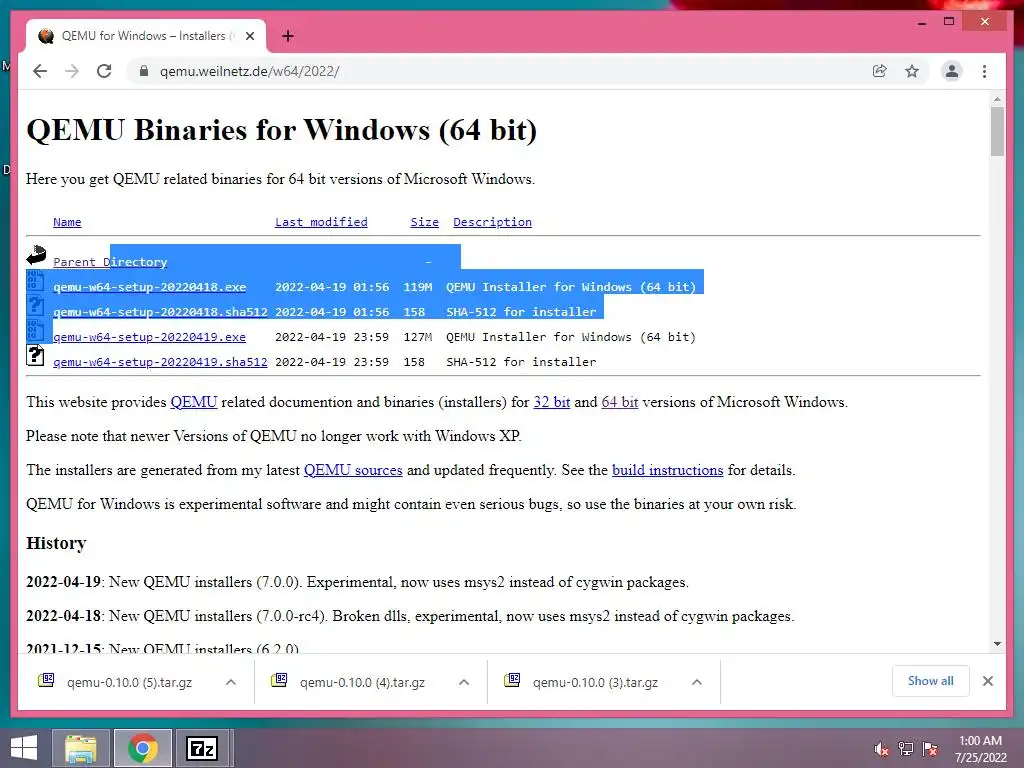Download qemu-w64-setup-20220418.exe
The width and height of the screenshot is (1024, 768).
tap(150, 287)
